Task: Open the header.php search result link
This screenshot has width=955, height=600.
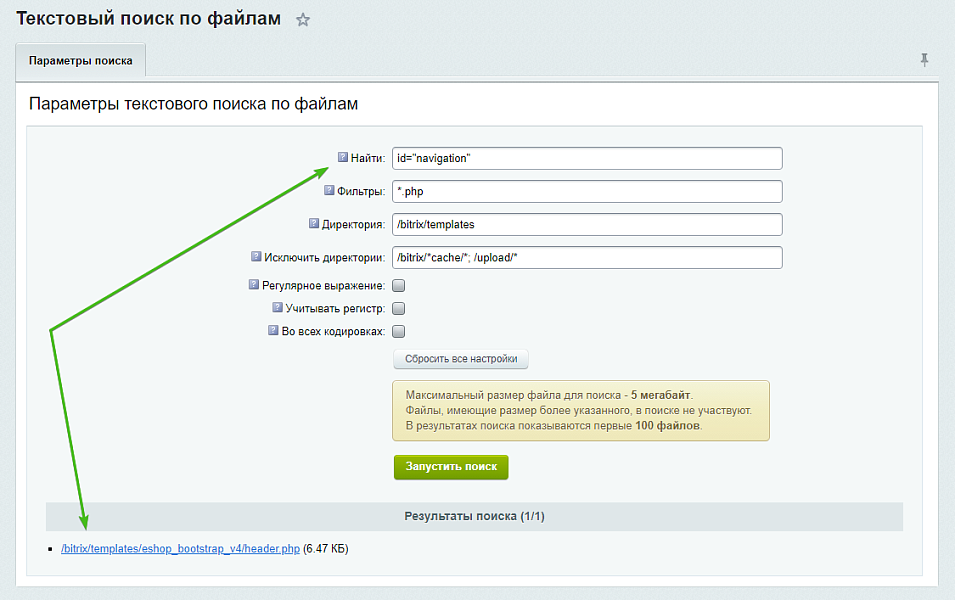Action: point(180,549)
